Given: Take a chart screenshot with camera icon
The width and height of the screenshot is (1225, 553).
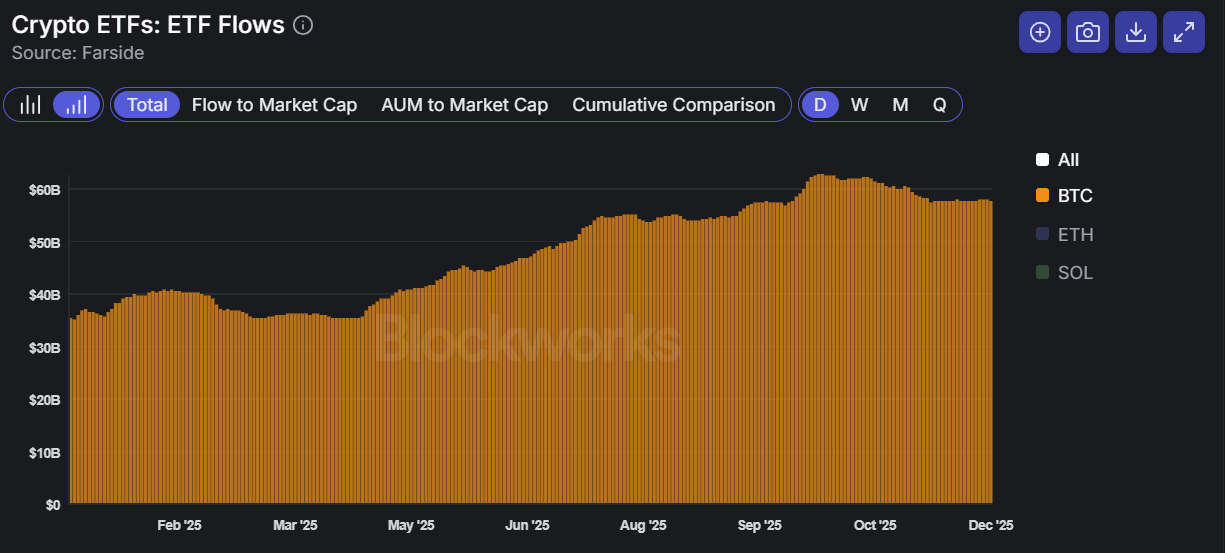Looking at the screenshot, I should click(1087, 32).
